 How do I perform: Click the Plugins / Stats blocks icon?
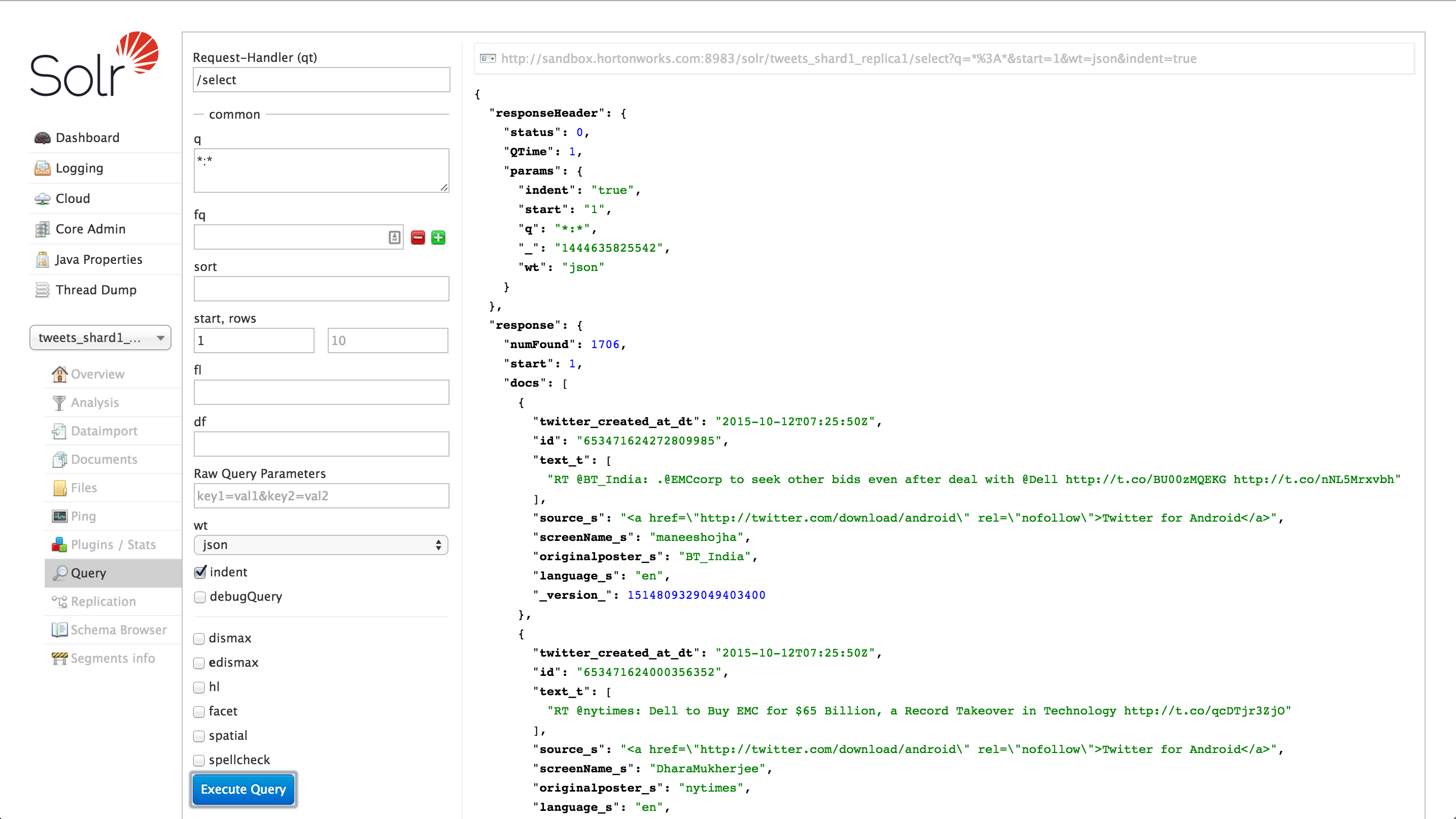(59, 544)
